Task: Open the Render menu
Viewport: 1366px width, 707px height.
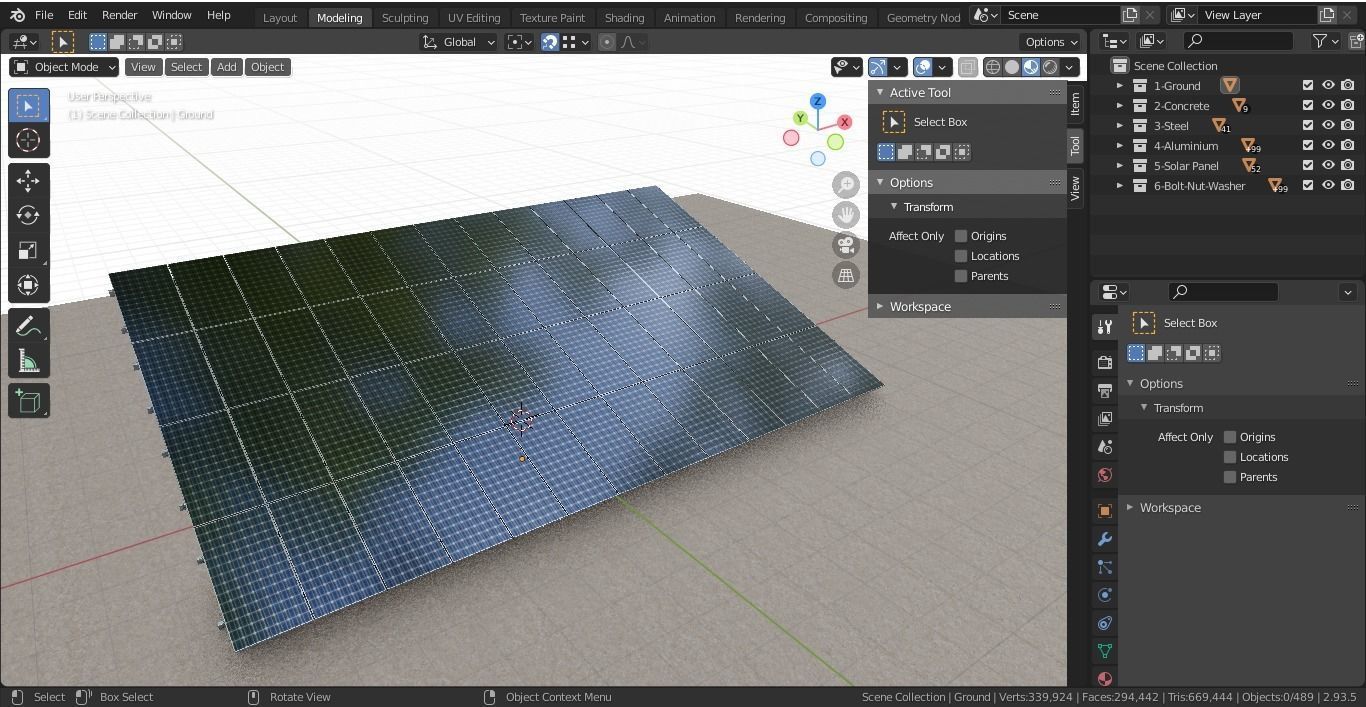Action: pyautogui.click(x=119, y=15)
